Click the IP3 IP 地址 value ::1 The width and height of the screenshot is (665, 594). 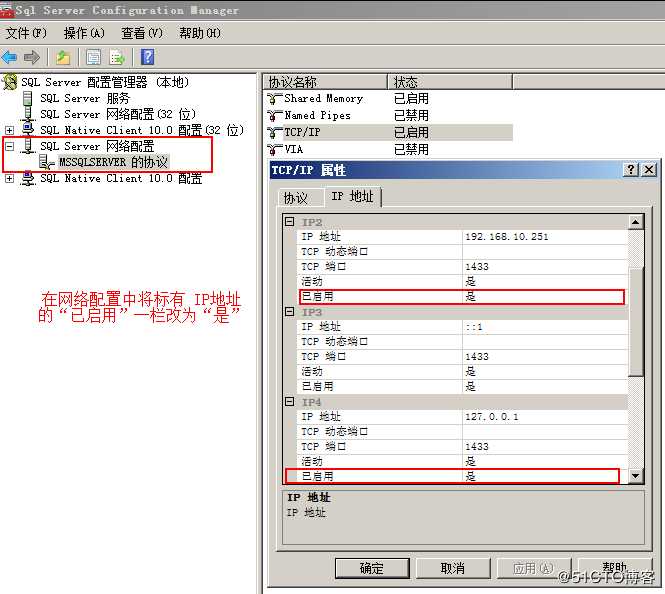click(x=474, y=327)
